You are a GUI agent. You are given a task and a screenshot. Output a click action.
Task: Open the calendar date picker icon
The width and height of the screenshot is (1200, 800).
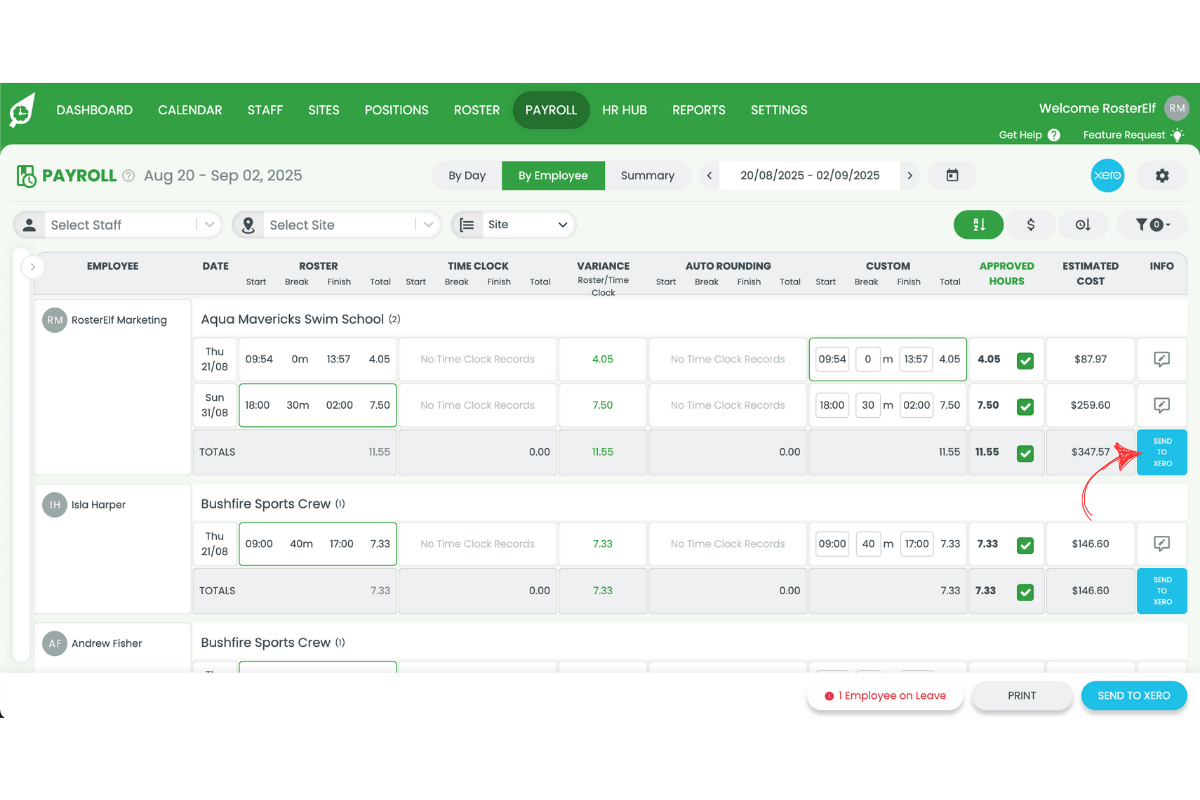pyautogui.click(x=952, y=175)
